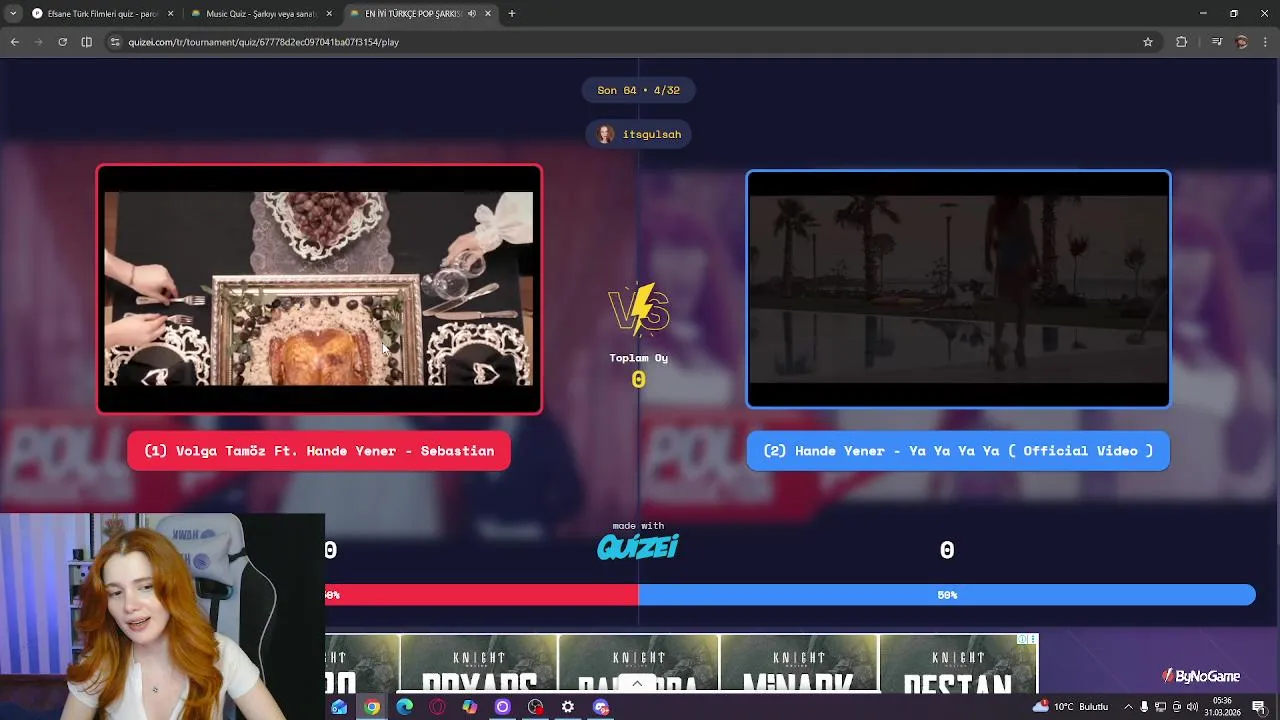Open the Extensions puzzle icon

click(x=1182, y=42)
